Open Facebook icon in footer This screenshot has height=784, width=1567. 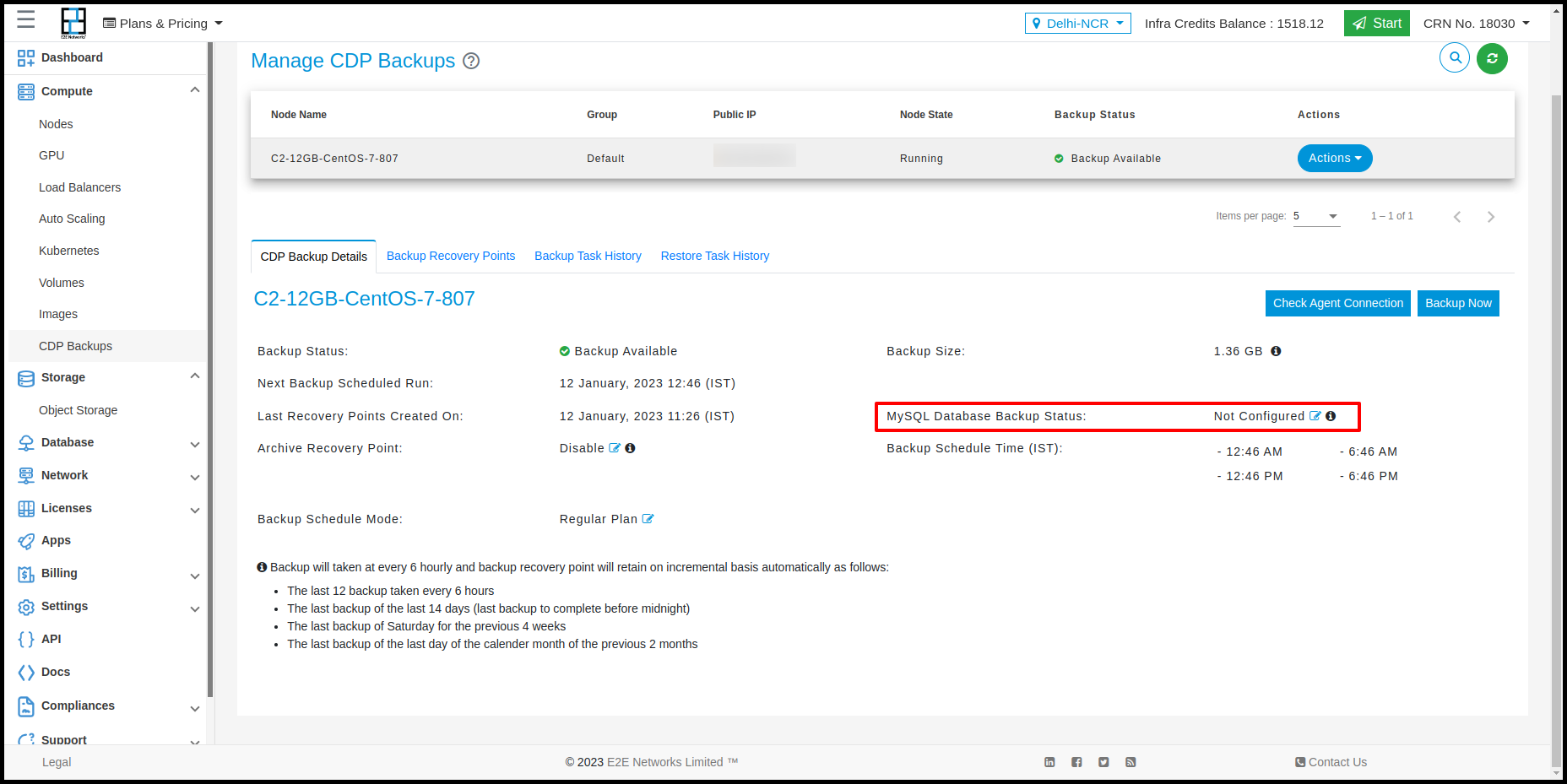1076,762
